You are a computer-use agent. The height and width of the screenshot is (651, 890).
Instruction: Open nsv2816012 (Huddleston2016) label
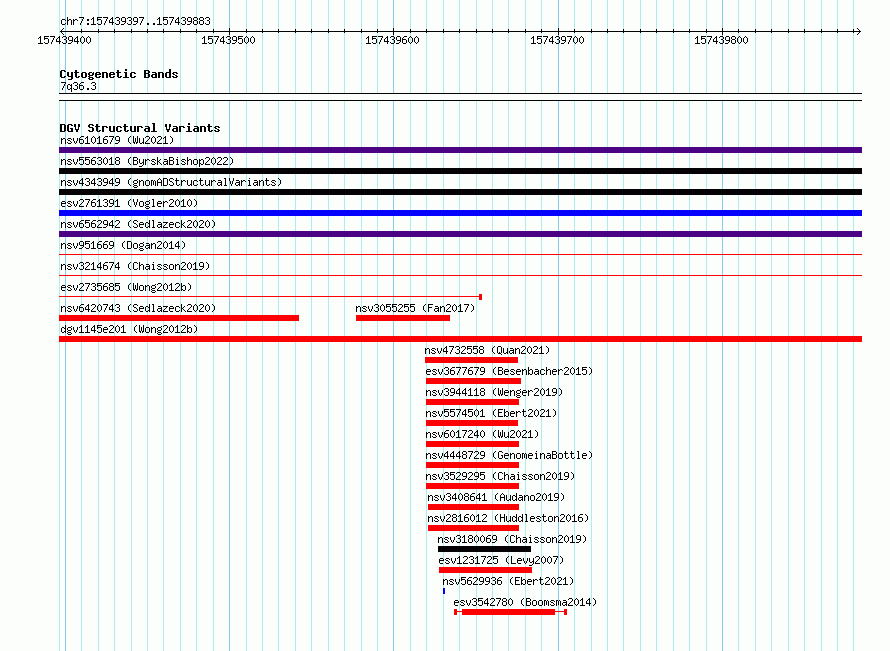coord(508,518)
